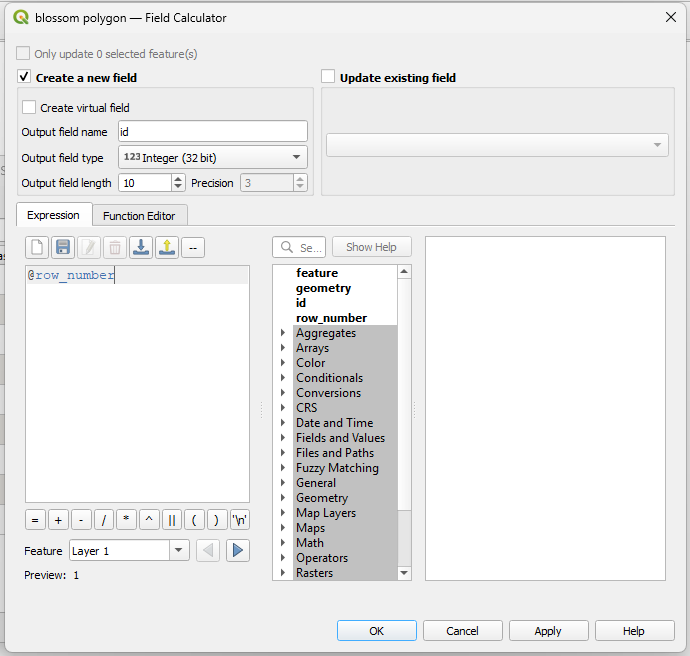Click the Output field name input
The height and width of the screenshot is (656, 690).
pyautogui.click(x=212, y=132)
